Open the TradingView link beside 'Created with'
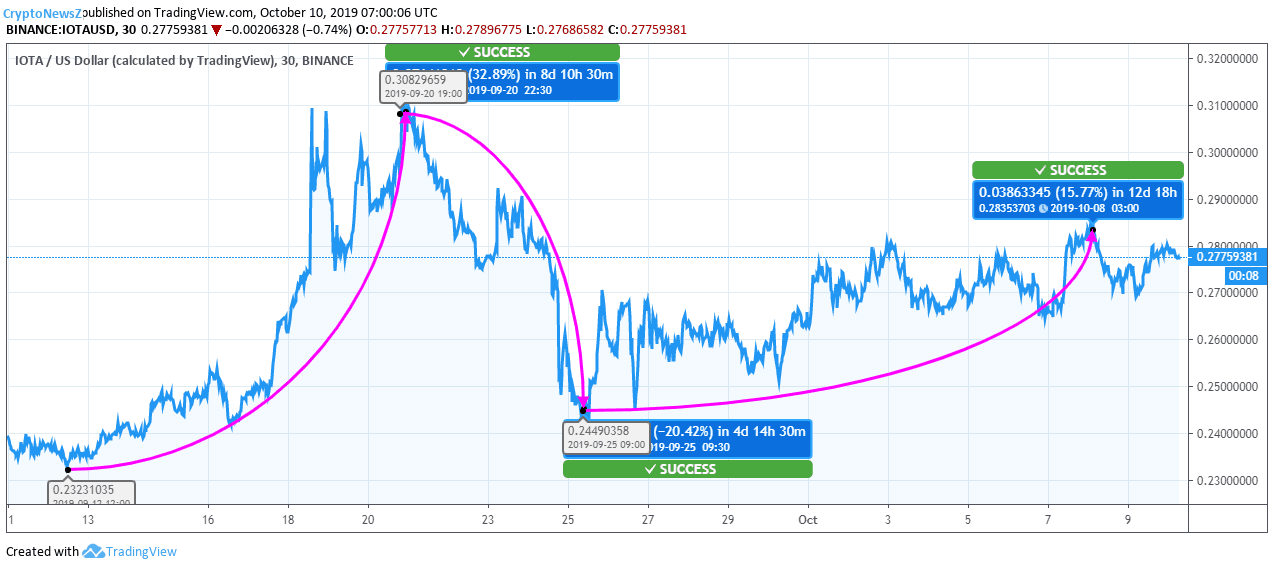This screenshot has height=569, width=1274. (x=142, y=551)
